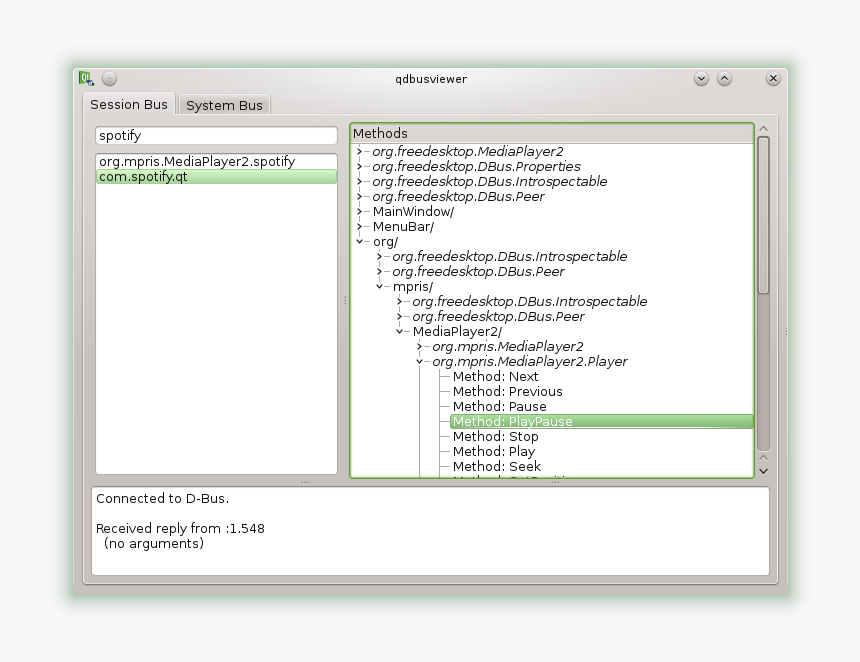Collapse the mpris/ tree node

click(380, 287)
